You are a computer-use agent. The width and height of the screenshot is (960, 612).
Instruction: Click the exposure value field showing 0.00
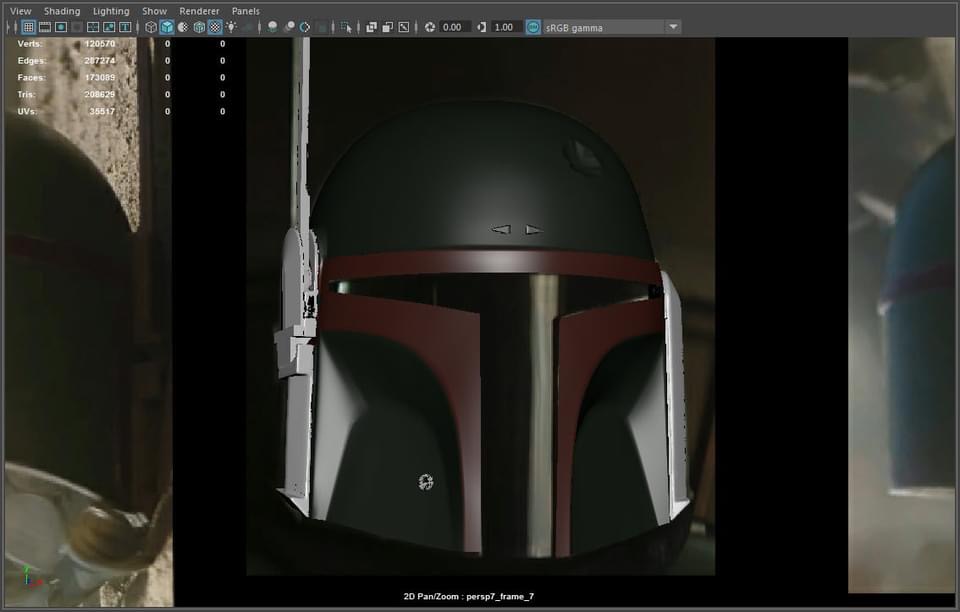453,27
